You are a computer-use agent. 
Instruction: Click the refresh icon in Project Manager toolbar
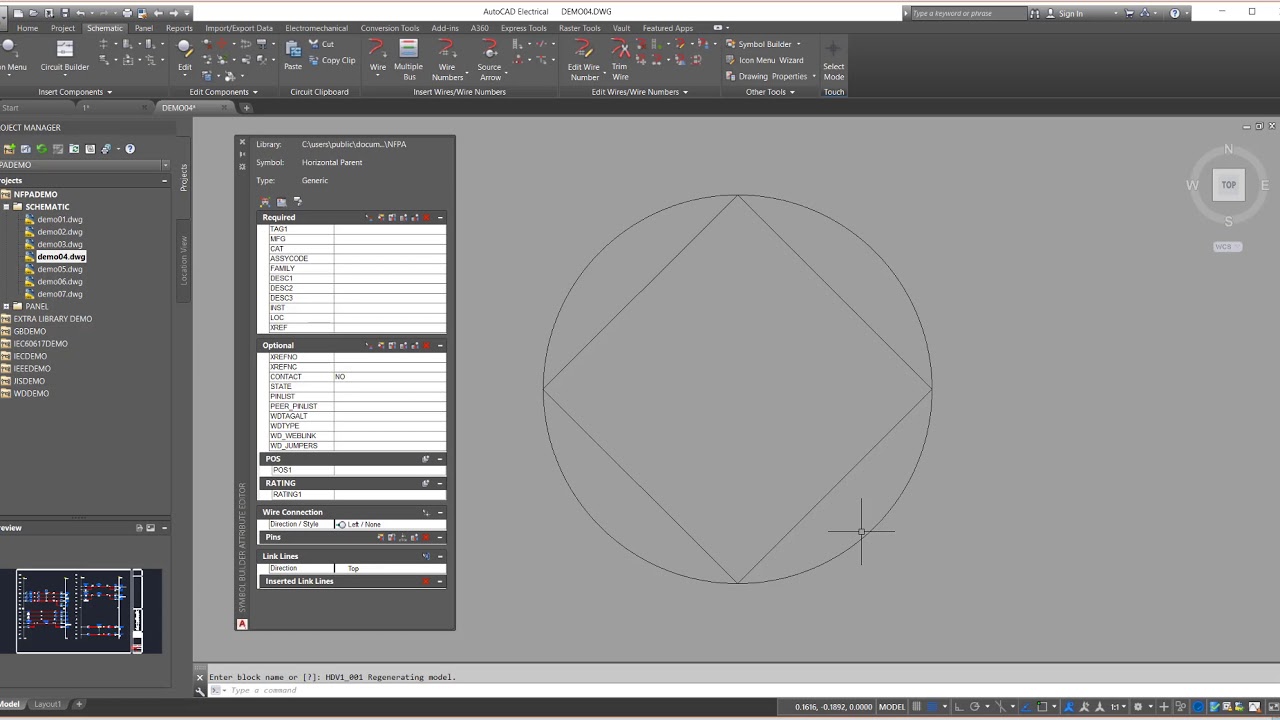pyautogui.click(x=42, y=149)
